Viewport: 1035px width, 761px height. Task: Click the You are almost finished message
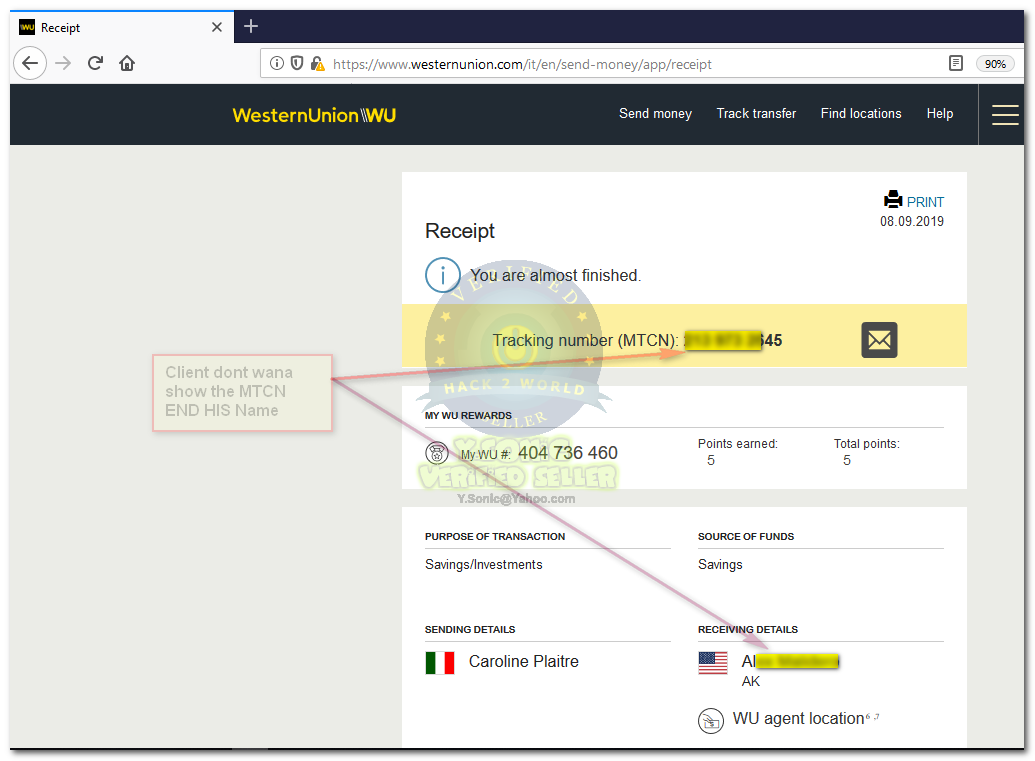coord(555,275)
